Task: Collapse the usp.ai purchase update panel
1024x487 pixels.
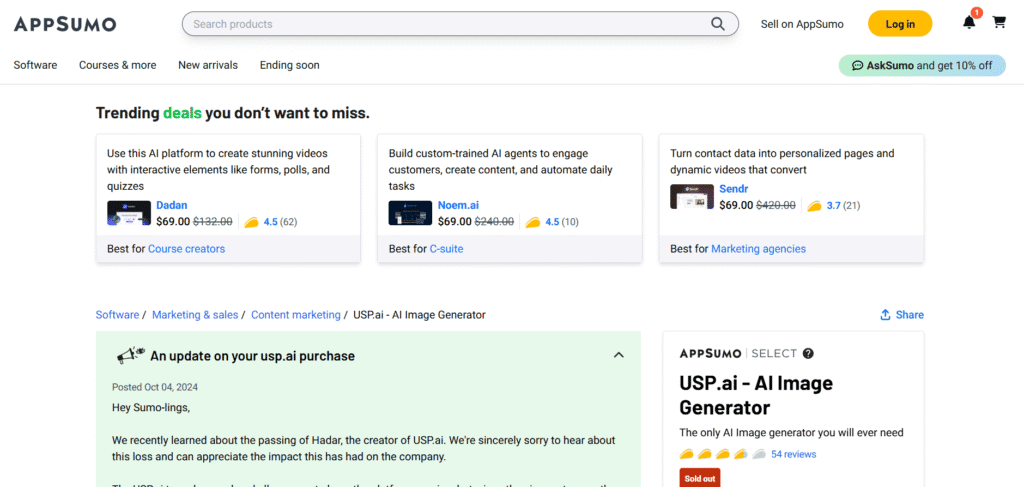Action: tap(618, 355)
